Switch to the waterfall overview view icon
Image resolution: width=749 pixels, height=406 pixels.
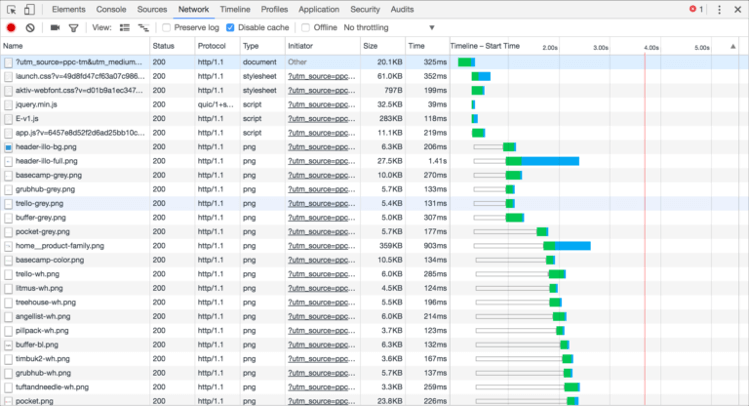tap(145, 28)
